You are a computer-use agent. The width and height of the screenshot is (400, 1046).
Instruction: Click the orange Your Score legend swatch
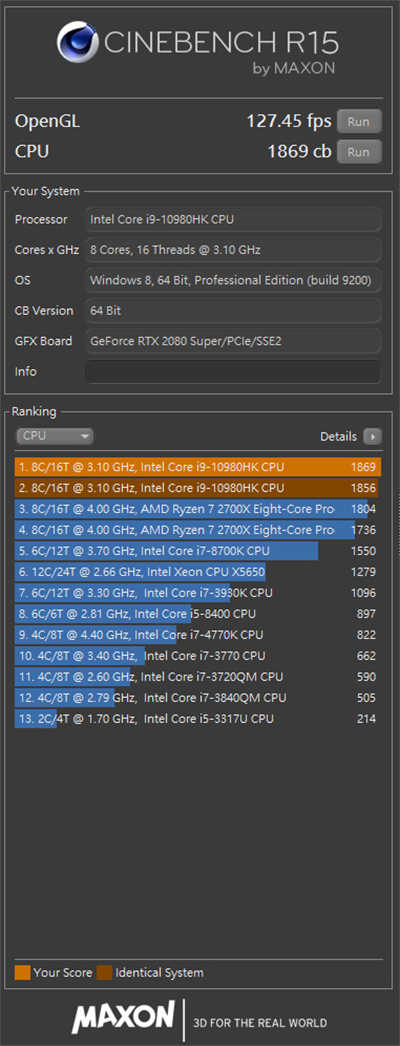point(22,973)
